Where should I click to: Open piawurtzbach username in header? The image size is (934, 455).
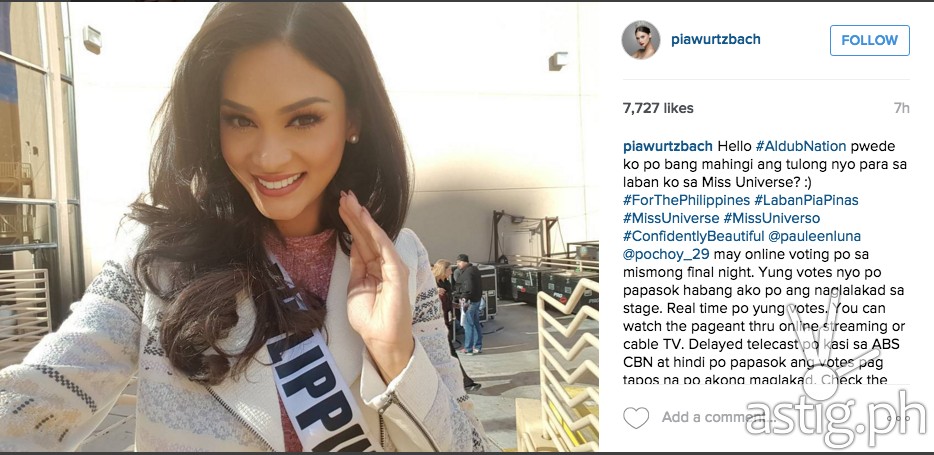pyautogui.click(x=715, y=40)
